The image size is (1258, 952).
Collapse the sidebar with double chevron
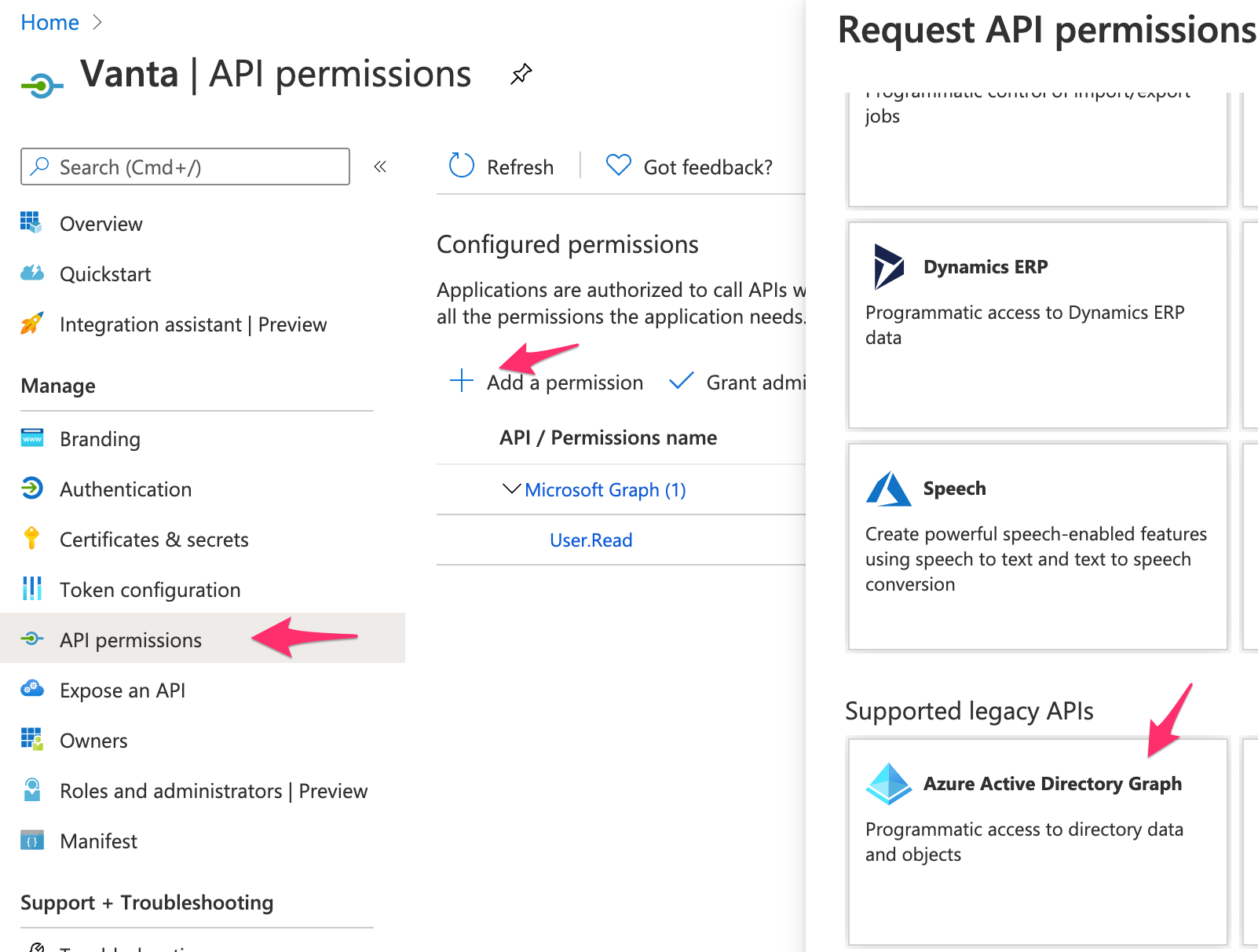[381, 167]
